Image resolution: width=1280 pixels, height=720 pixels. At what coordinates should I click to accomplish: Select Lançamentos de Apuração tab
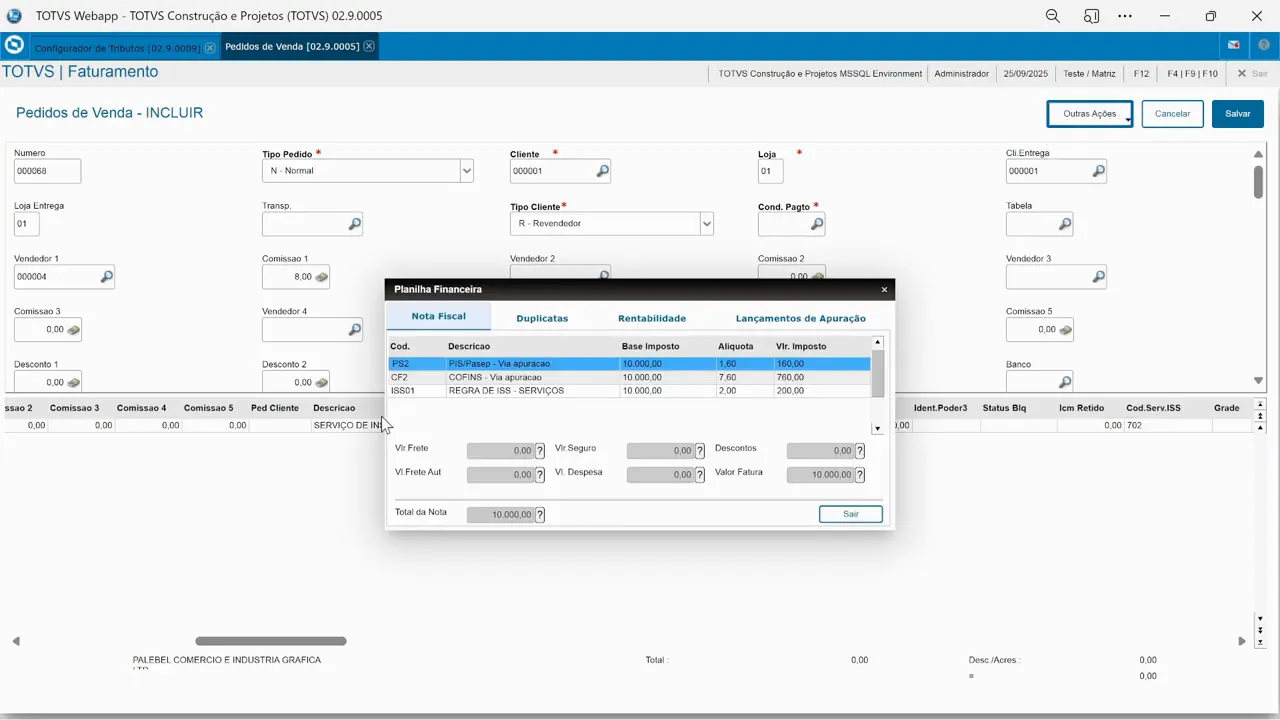(x=800, y=318)
